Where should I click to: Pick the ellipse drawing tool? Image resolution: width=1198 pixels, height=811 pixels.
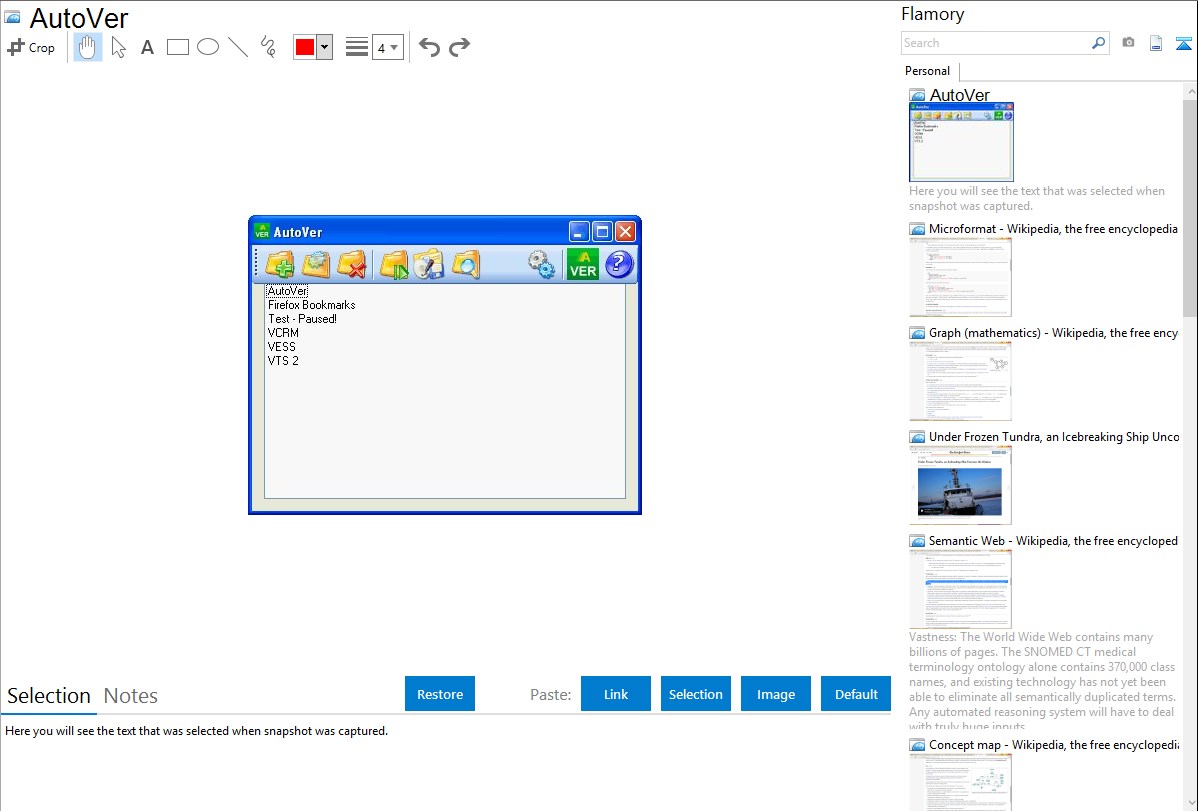(208, 47)
